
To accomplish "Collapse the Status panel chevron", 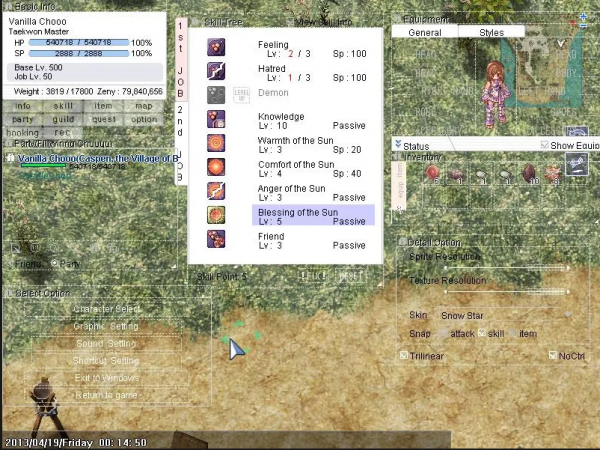I will [x=397, y=146].
